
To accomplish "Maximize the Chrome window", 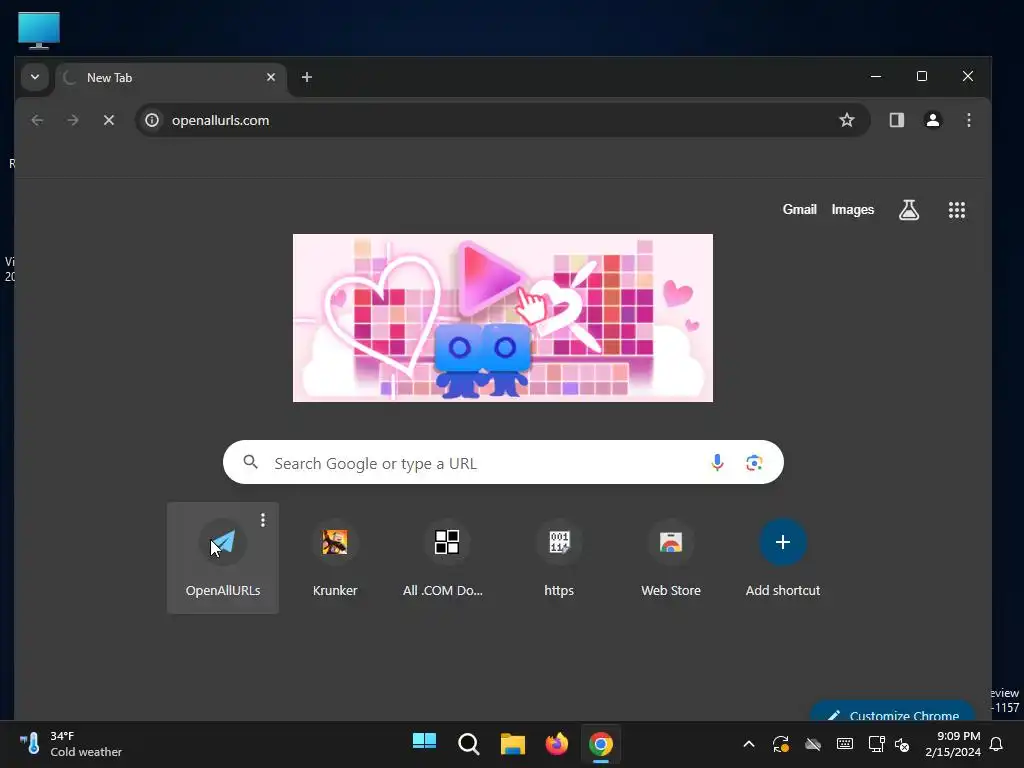I will [x=921, y=76].
